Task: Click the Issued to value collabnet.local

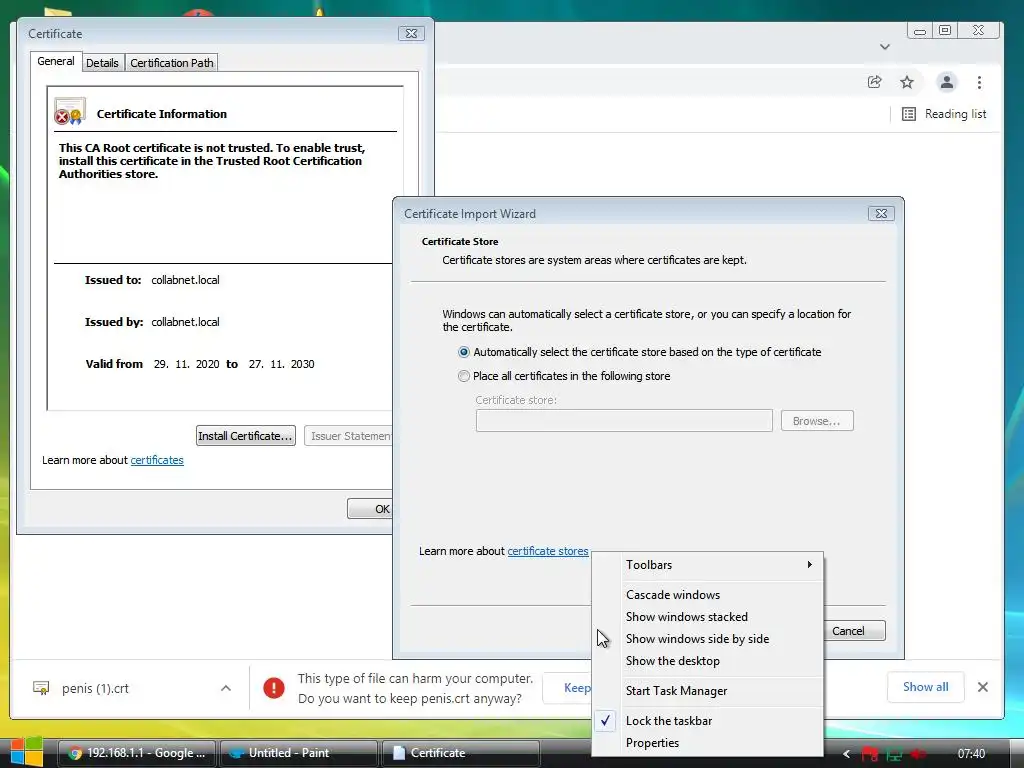Action: 185,280
